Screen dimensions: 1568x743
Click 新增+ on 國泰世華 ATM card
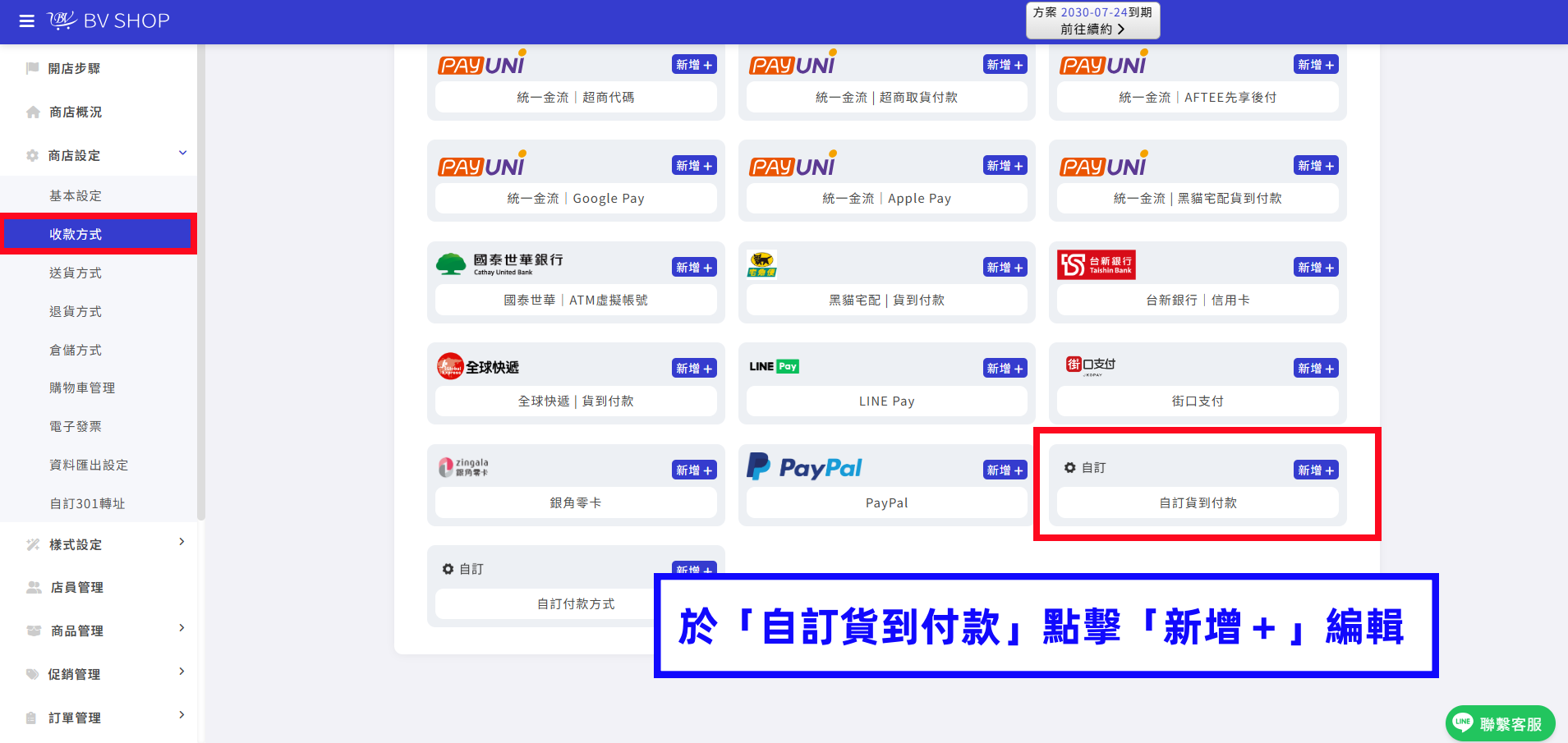click(694, 267)
